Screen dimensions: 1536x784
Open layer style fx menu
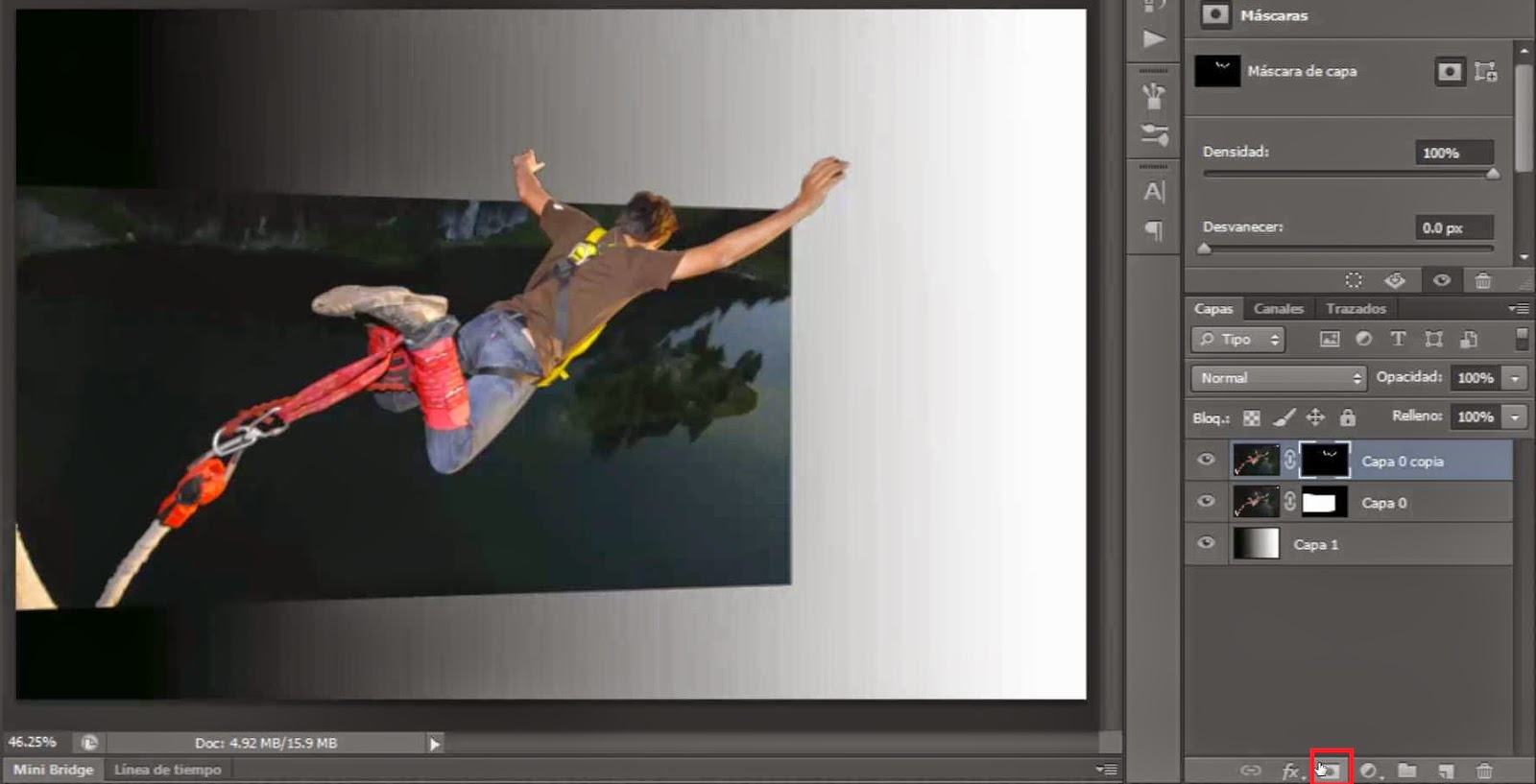pos(1291,771)
